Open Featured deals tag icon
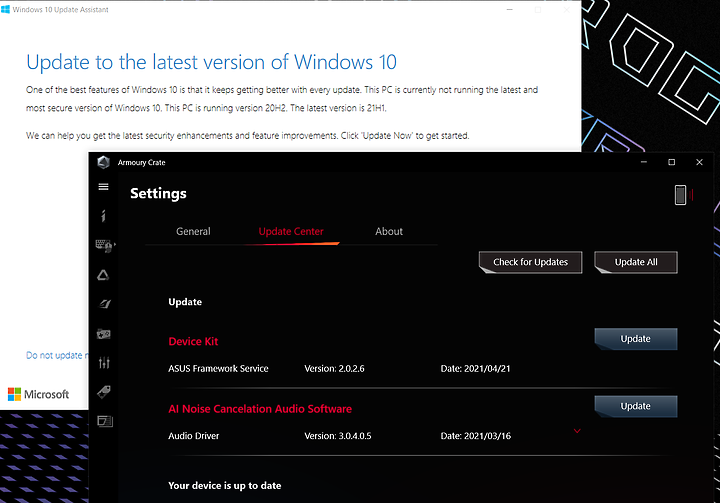720x503 pixels. pyautogui.click(x=104, y=392)
